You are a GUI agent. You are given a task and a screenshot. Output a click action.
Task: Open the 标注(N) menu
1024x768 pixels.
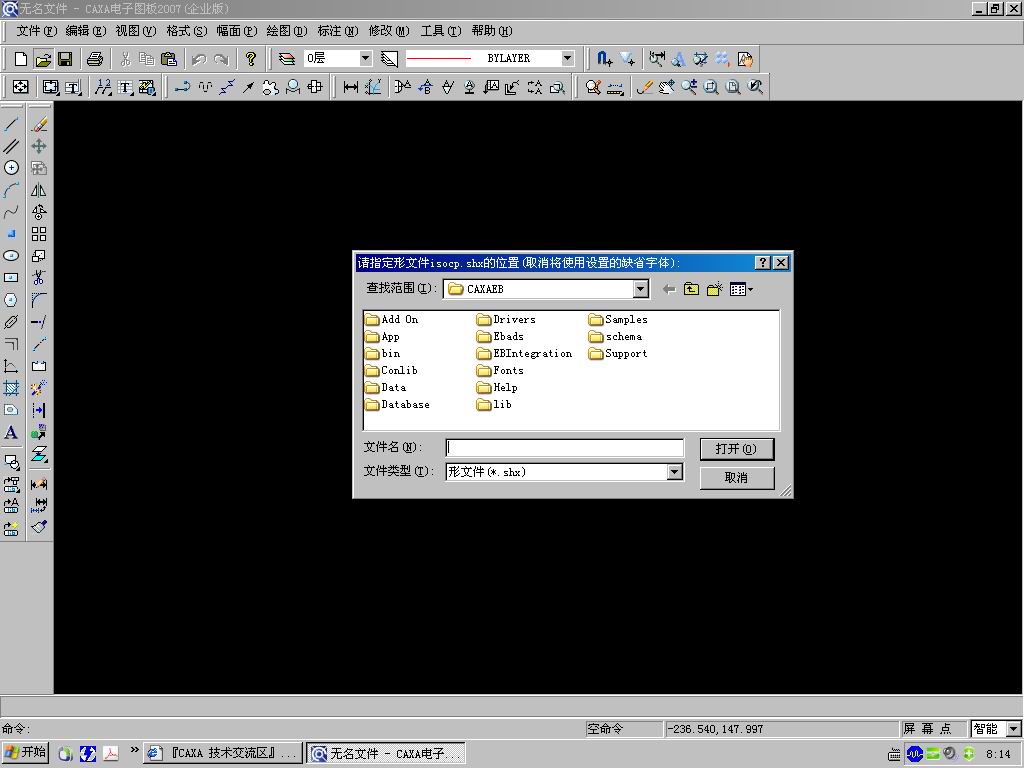click(x=338, y=31)
